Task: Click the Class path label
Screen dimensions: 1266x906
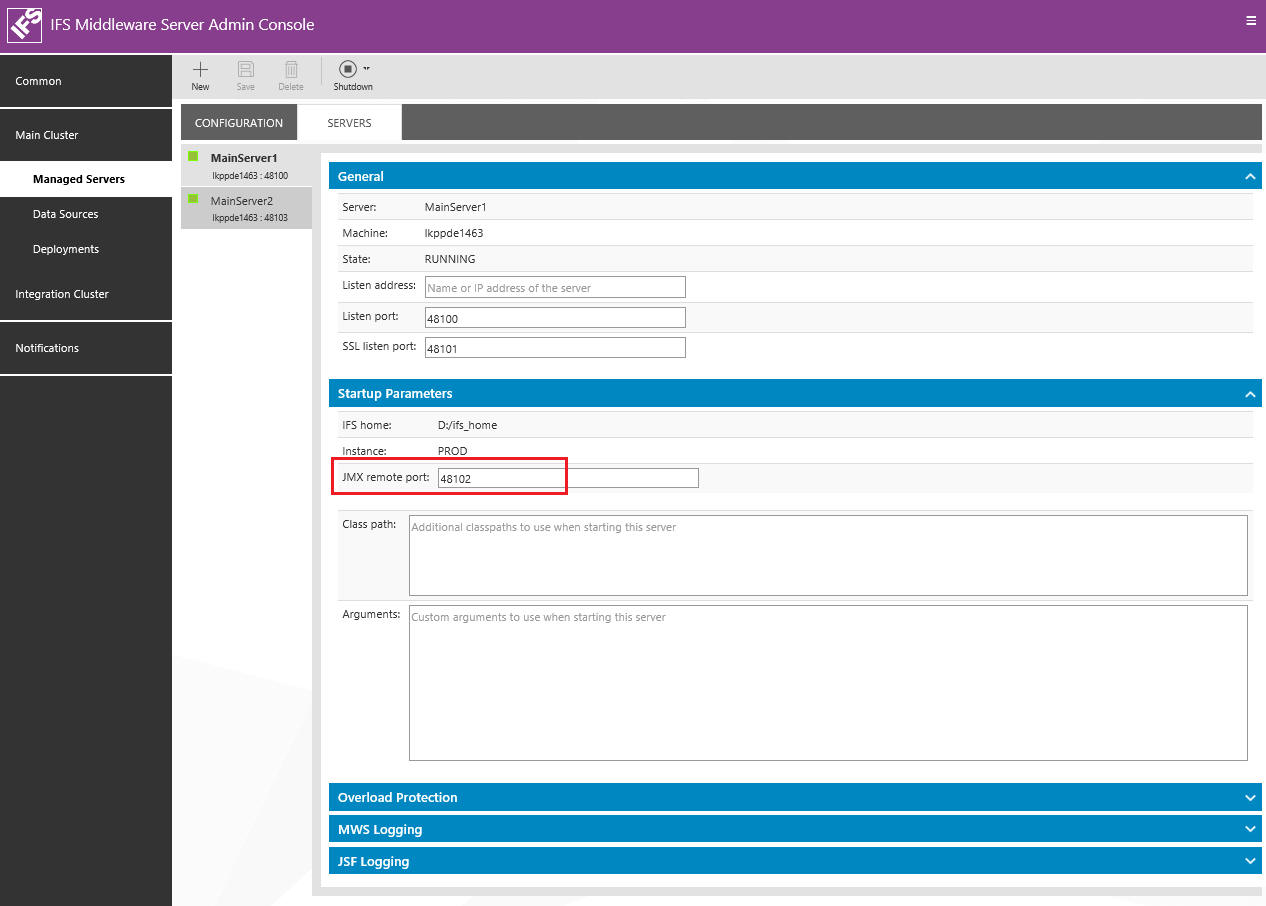Action: [x=369, y=524]
